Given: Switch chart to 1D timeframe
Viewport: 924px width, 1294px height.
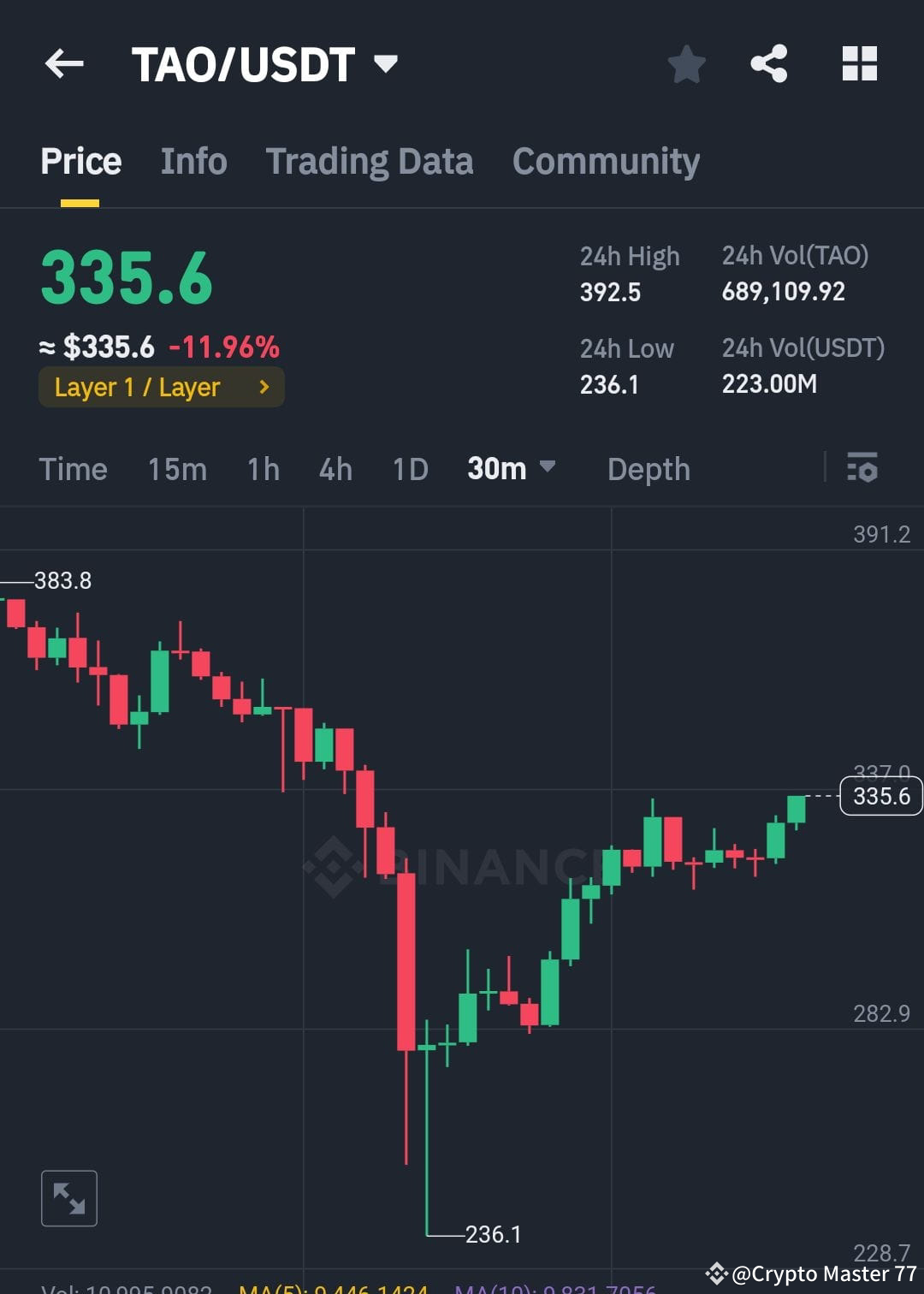Looking at the screenshot, I should point(409,469).
